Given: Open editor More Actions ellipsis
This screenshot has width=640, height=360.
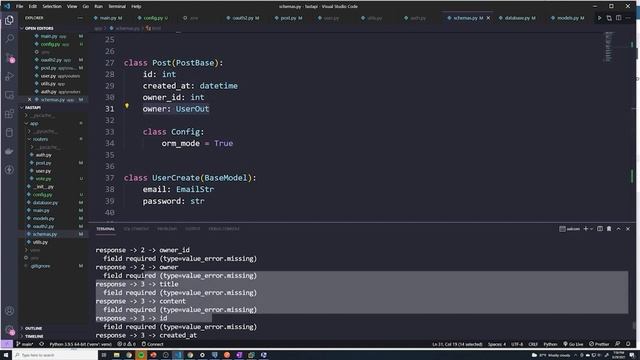Looking at the screenshot, I should tap(628, 18).
